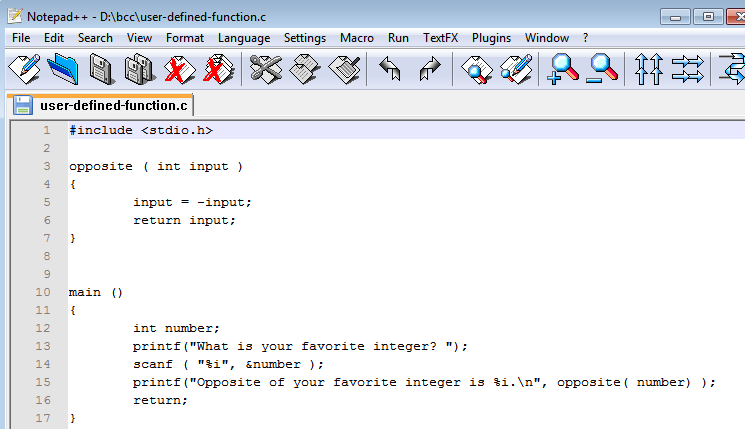The width and height of the screenshot is (745, 429).
Task: Zoom out with the magnifier minus icon
Action: [603, 69]
